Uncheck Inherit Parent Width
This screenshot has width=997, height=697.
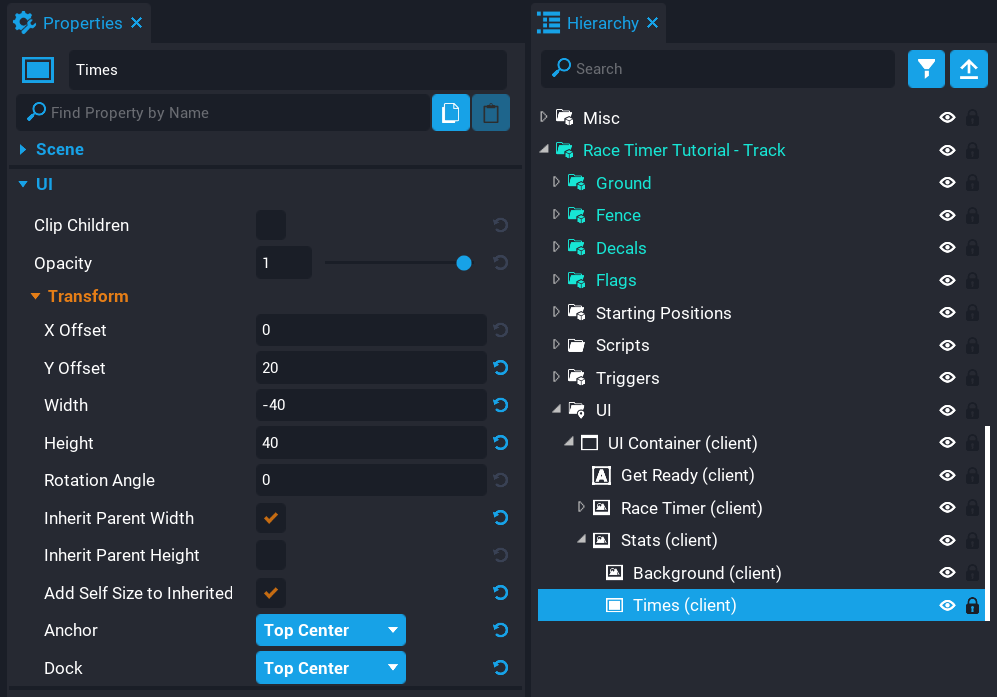point(271,518)
